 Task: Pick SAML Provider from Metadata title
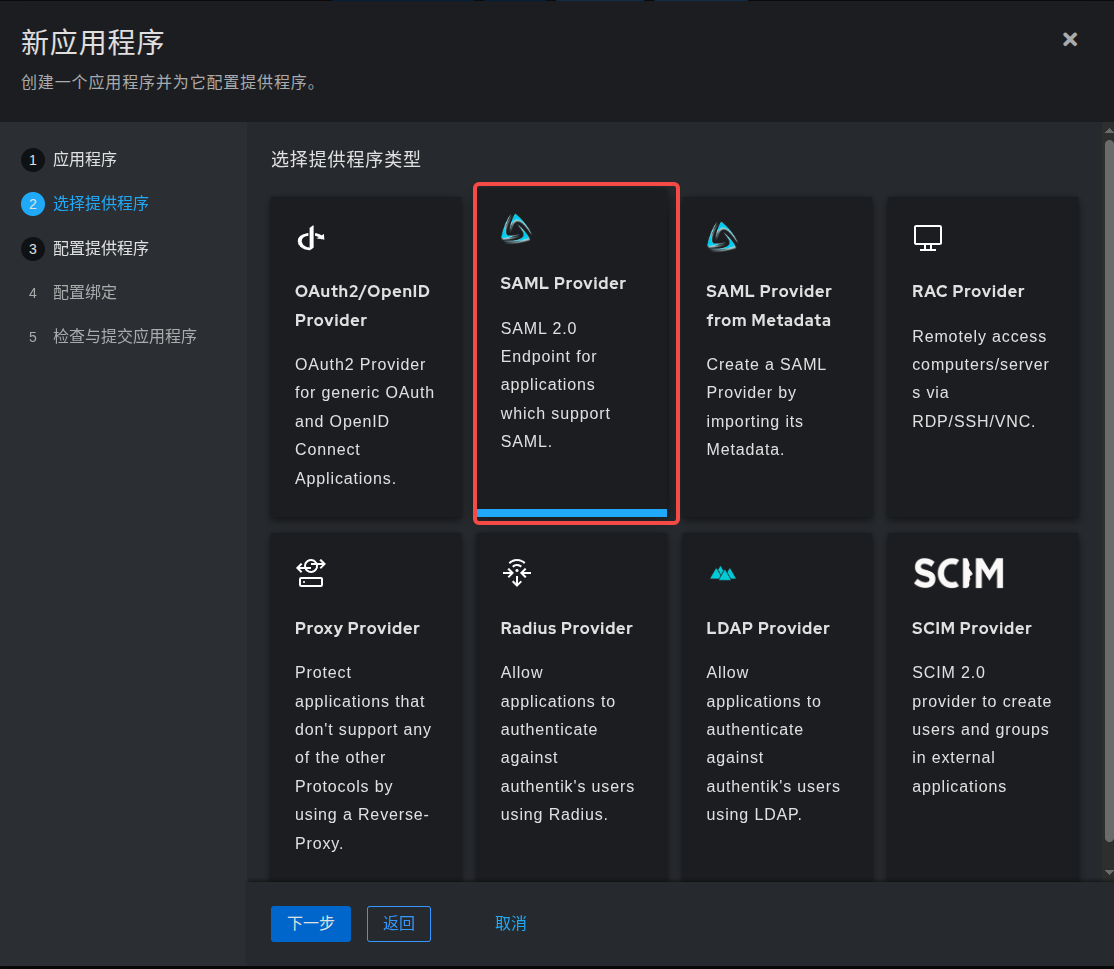coord(769,305)
